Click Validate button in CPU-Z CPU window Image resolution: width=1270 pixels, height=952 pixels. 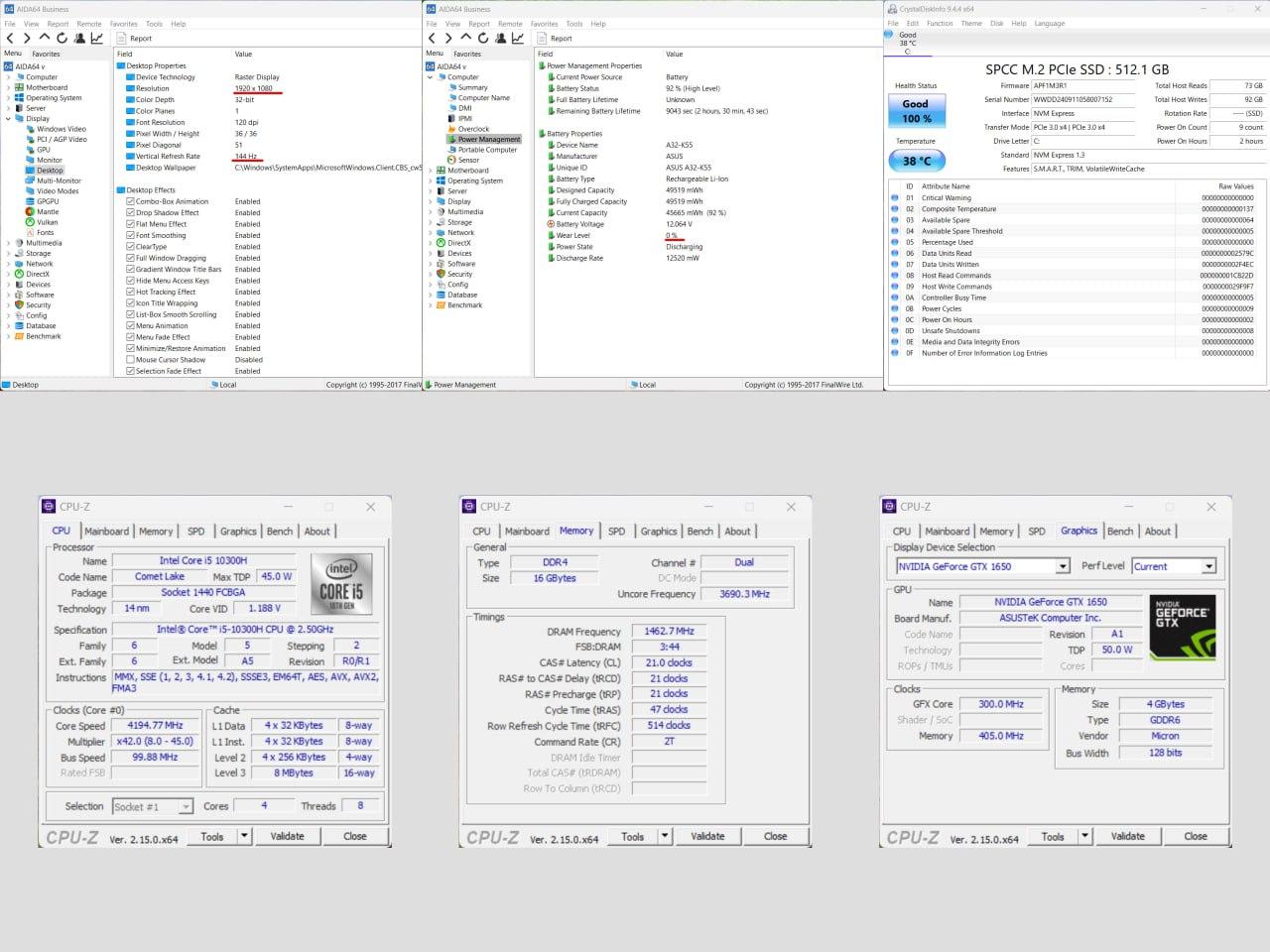coord(288,836)
